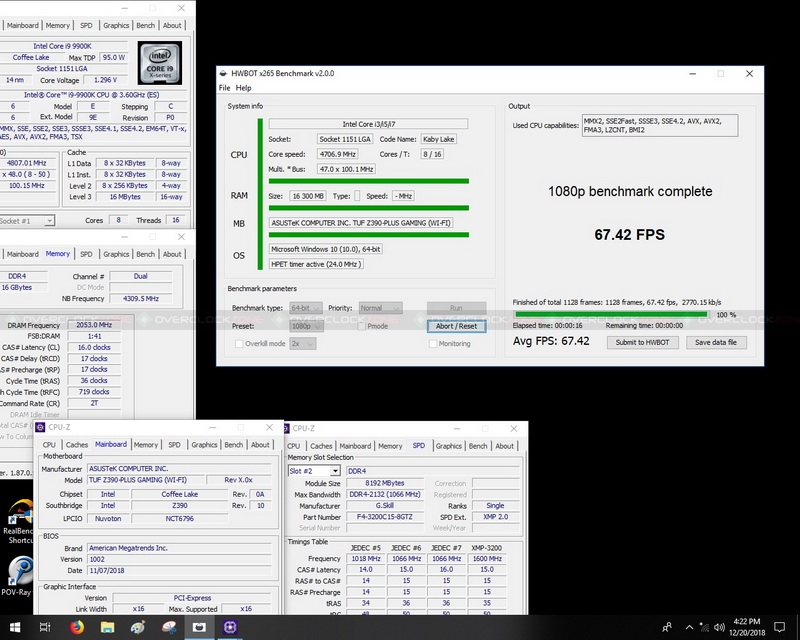Open SPD tab in the top-left CPU-Z window
Screen dimensions: 800x640
pos(86,25)
